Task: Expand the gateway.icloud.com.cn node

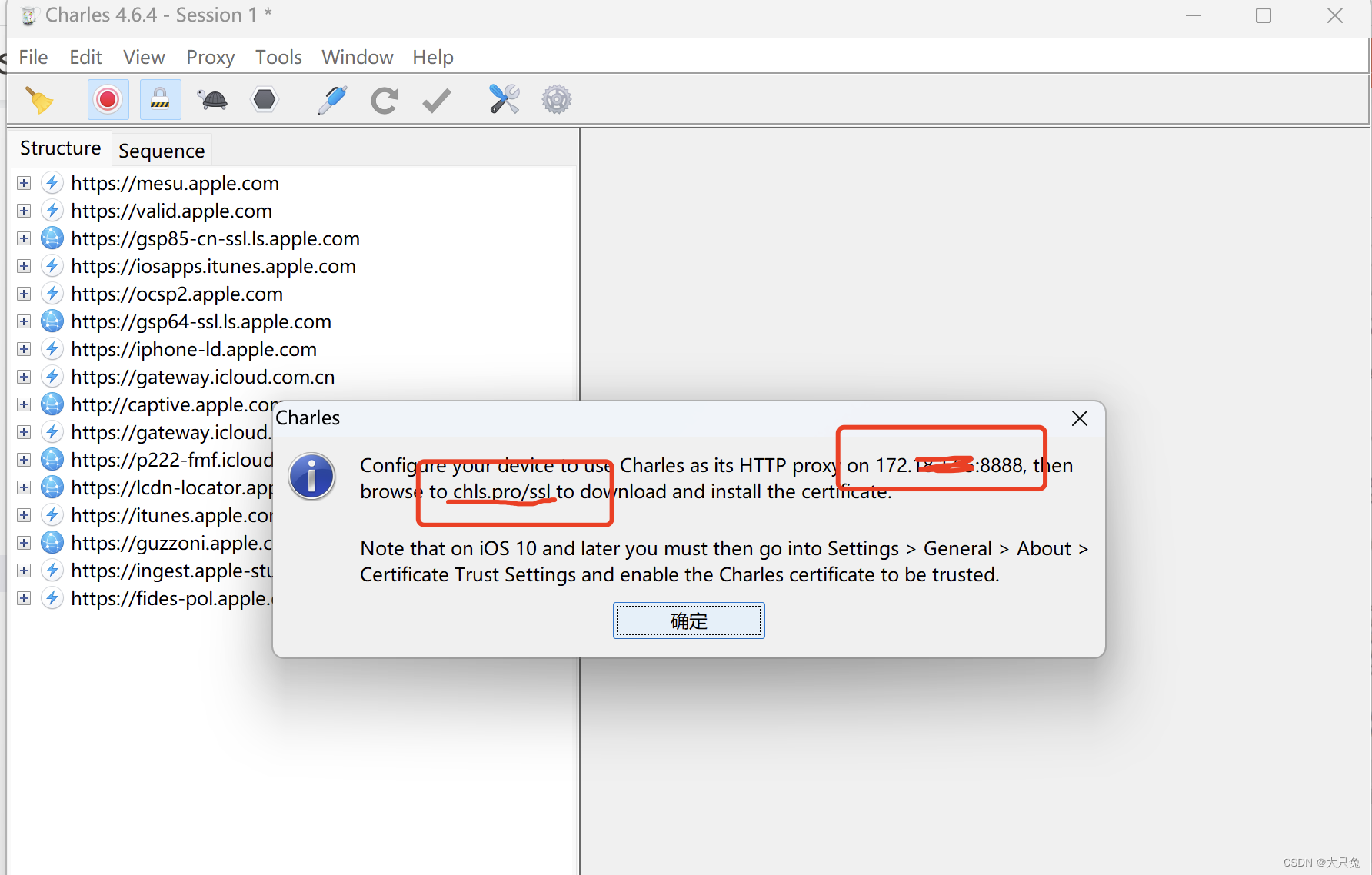Action: click(x=24, y=377)
